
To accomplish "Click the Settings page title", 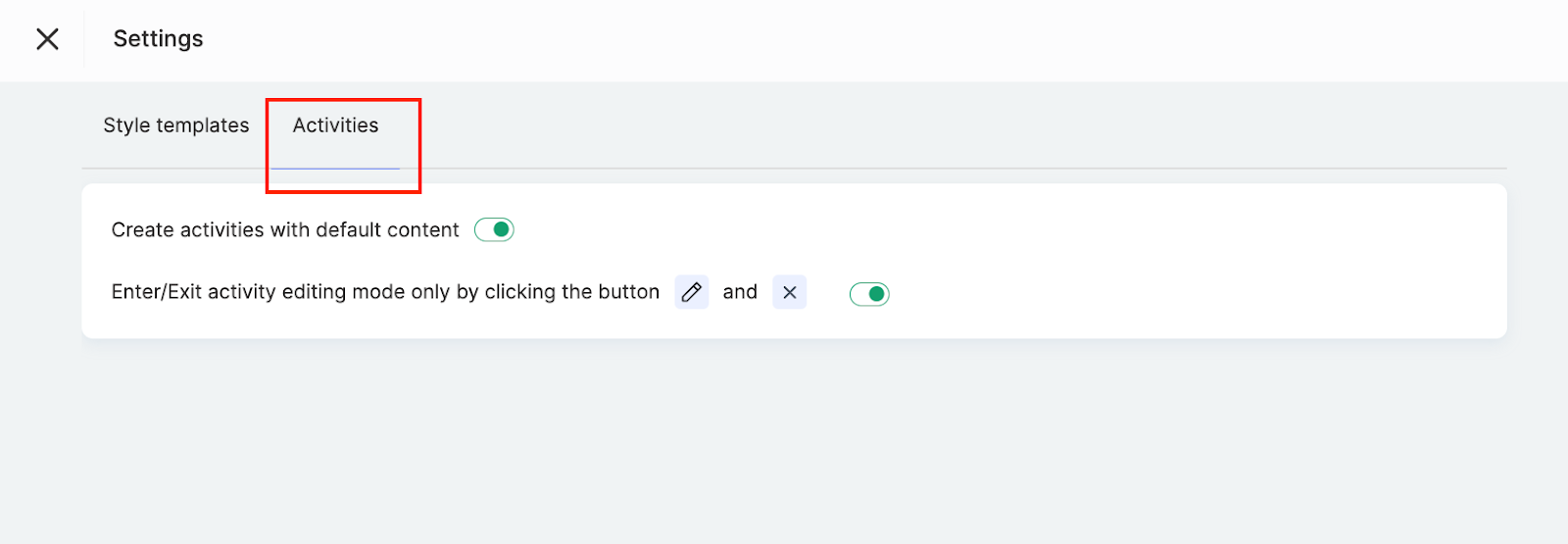I will (x=158, y=39).
